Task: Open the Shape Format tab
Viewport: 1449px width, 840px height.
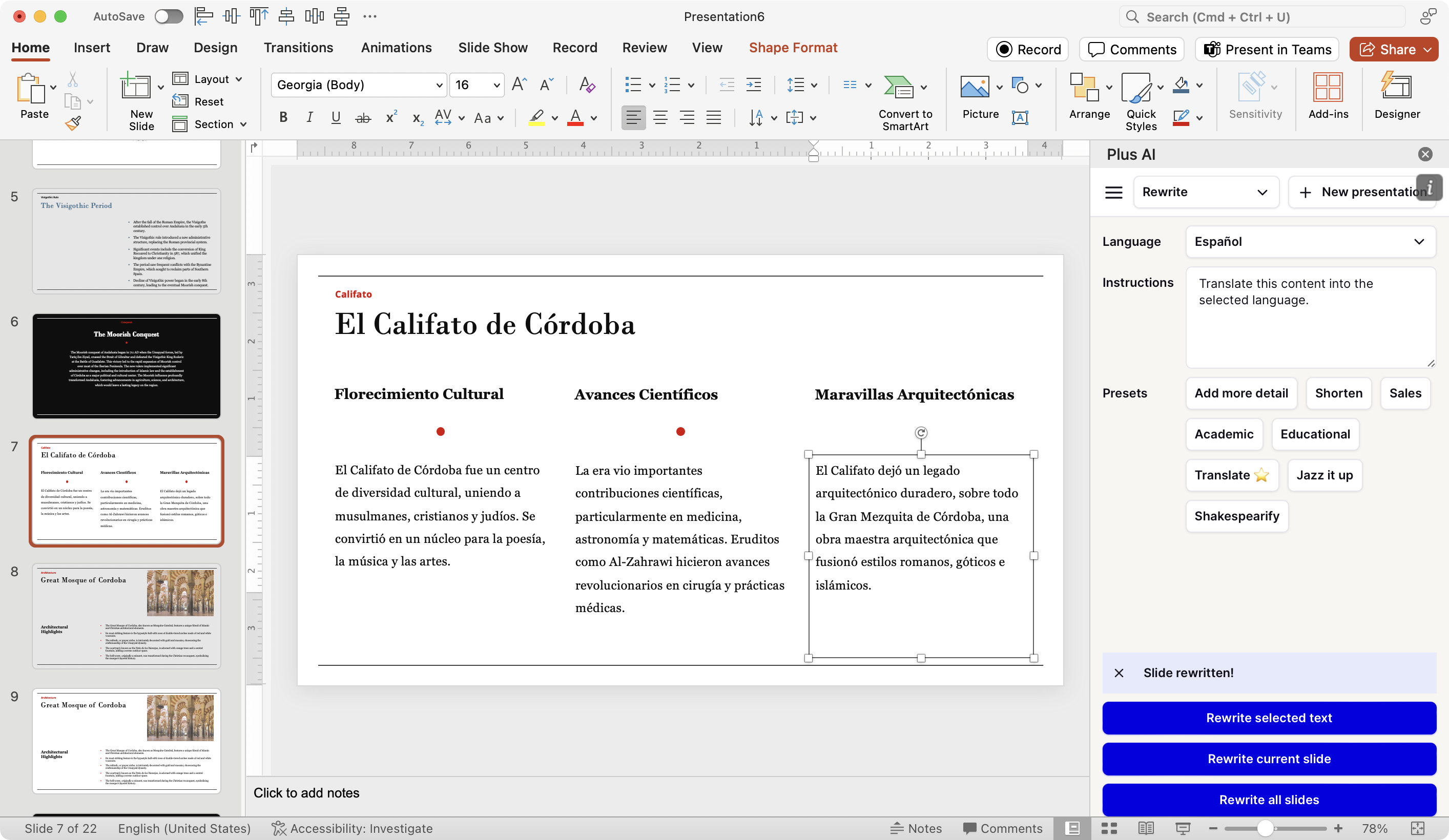Action: click(x=792, y=48)
